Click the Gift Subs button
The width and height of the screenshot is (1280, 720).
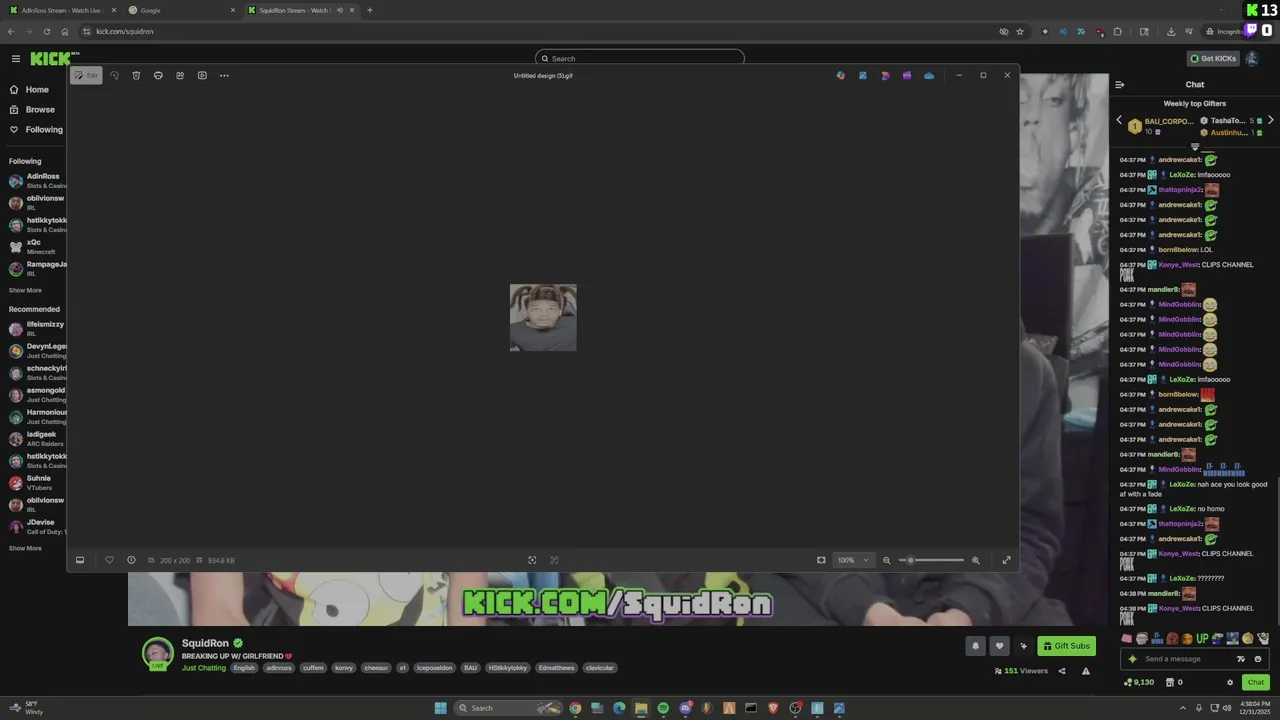(x=1066, y=646)
